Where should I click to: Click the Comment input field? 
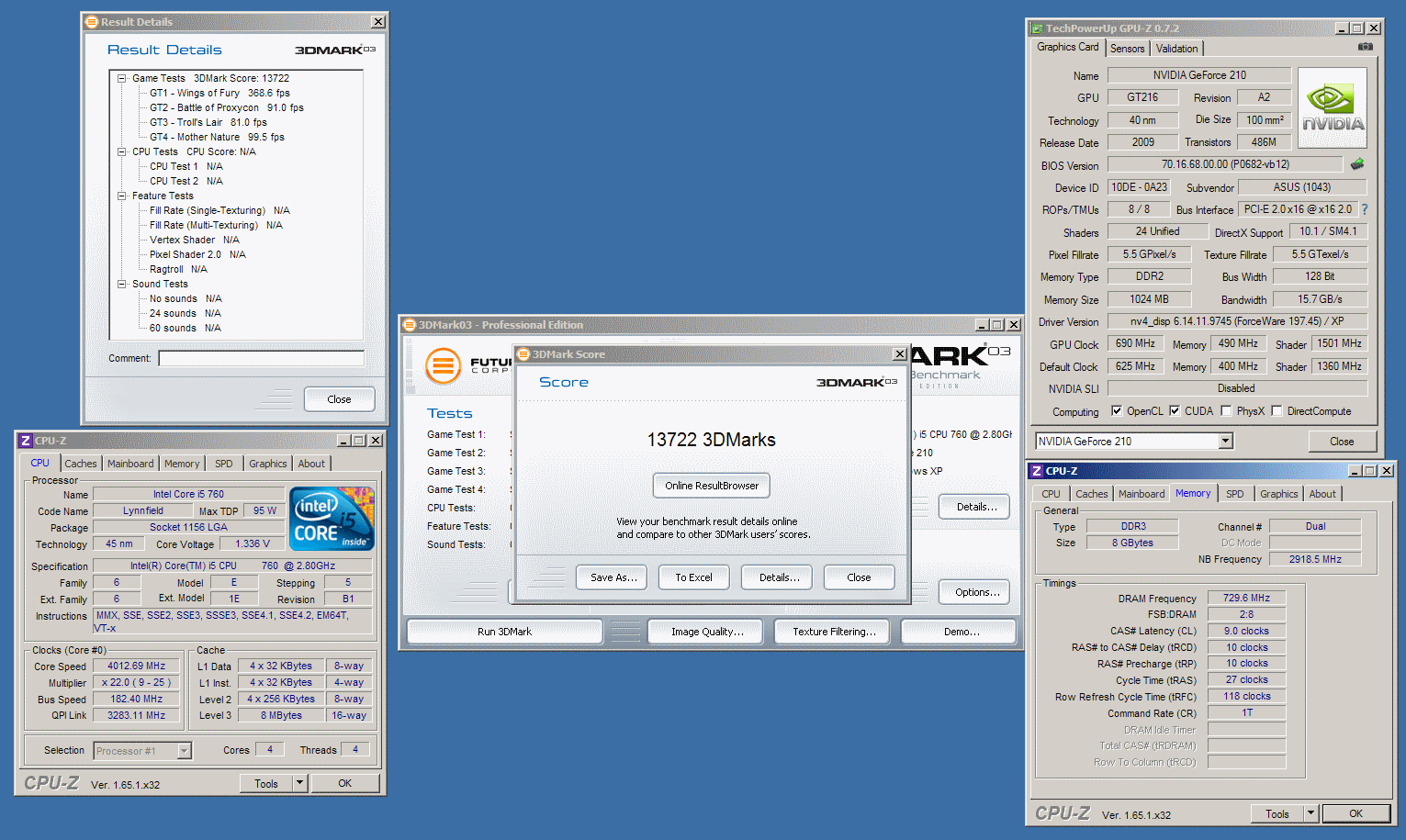[261, 358]
